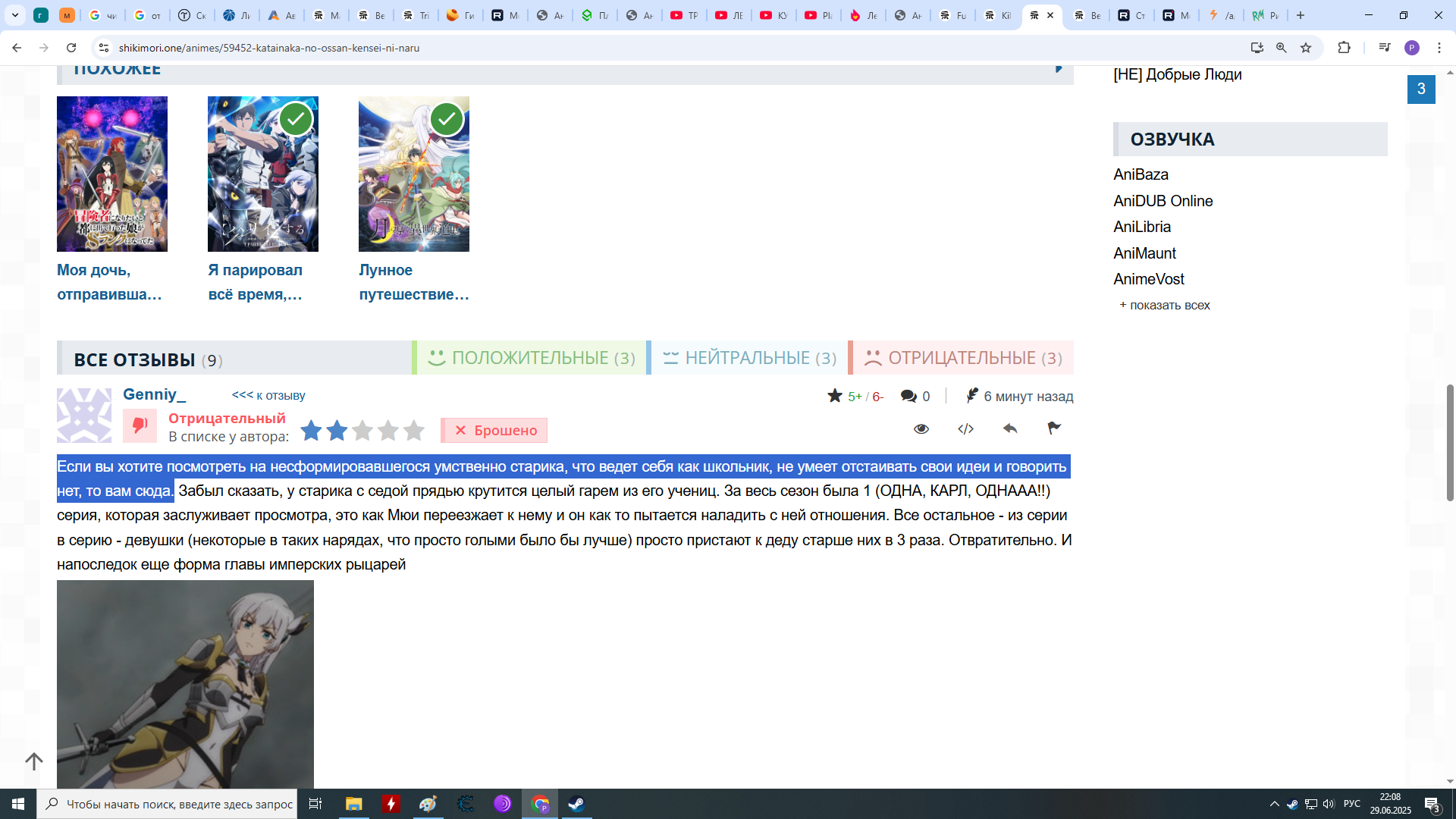Click the scroll-to-top arrow icon
Screen dimensions: 1456x819
(x=34, y=761)
